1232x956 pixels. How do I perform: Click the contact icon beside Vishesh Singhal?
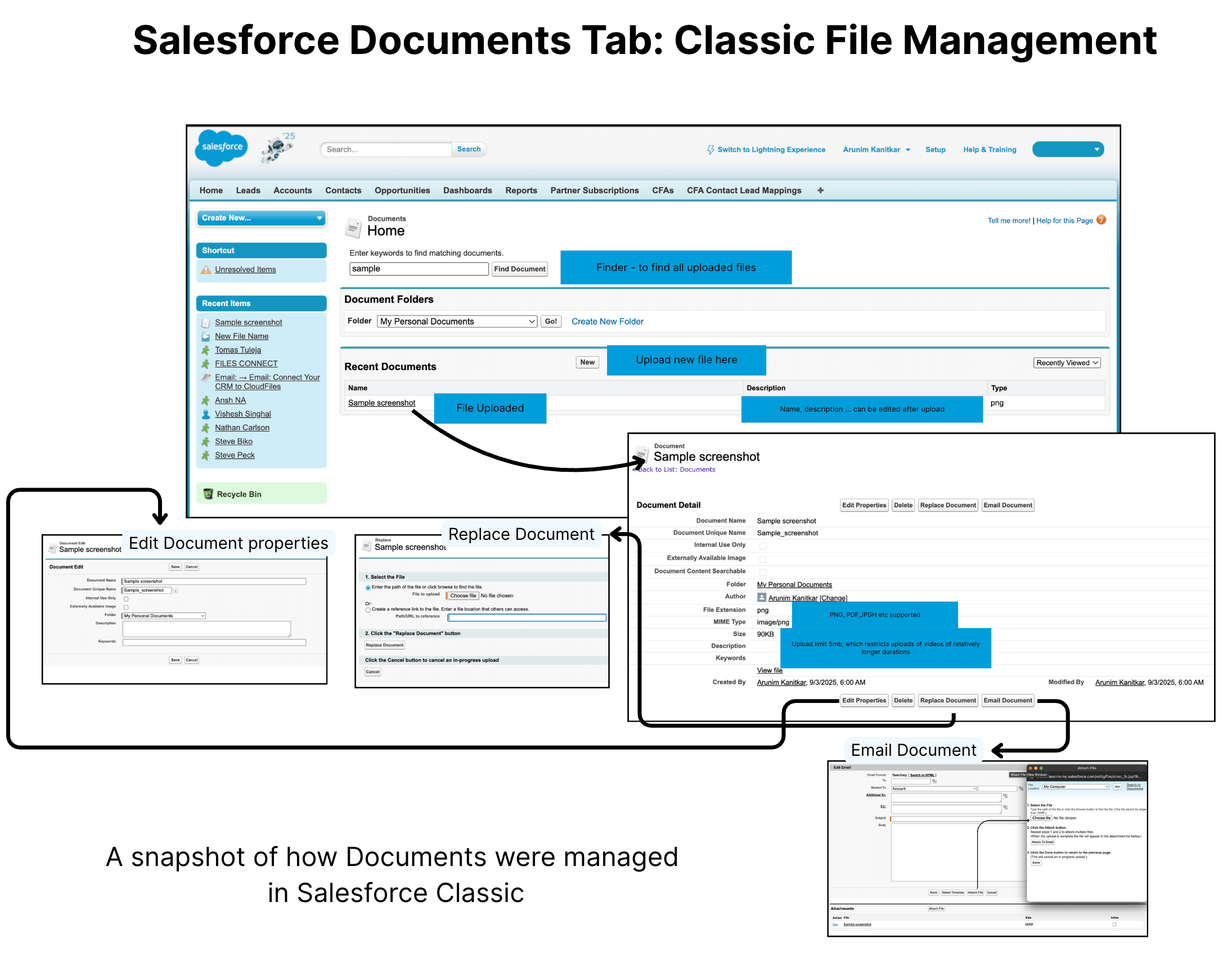point(206,414)
